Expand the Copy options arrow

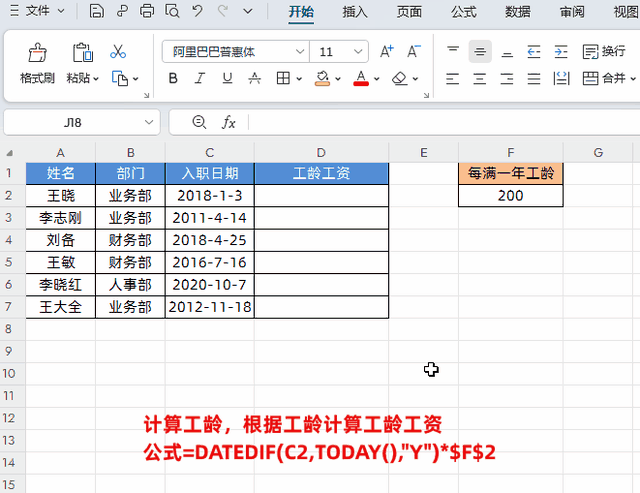tap(136, 79)
